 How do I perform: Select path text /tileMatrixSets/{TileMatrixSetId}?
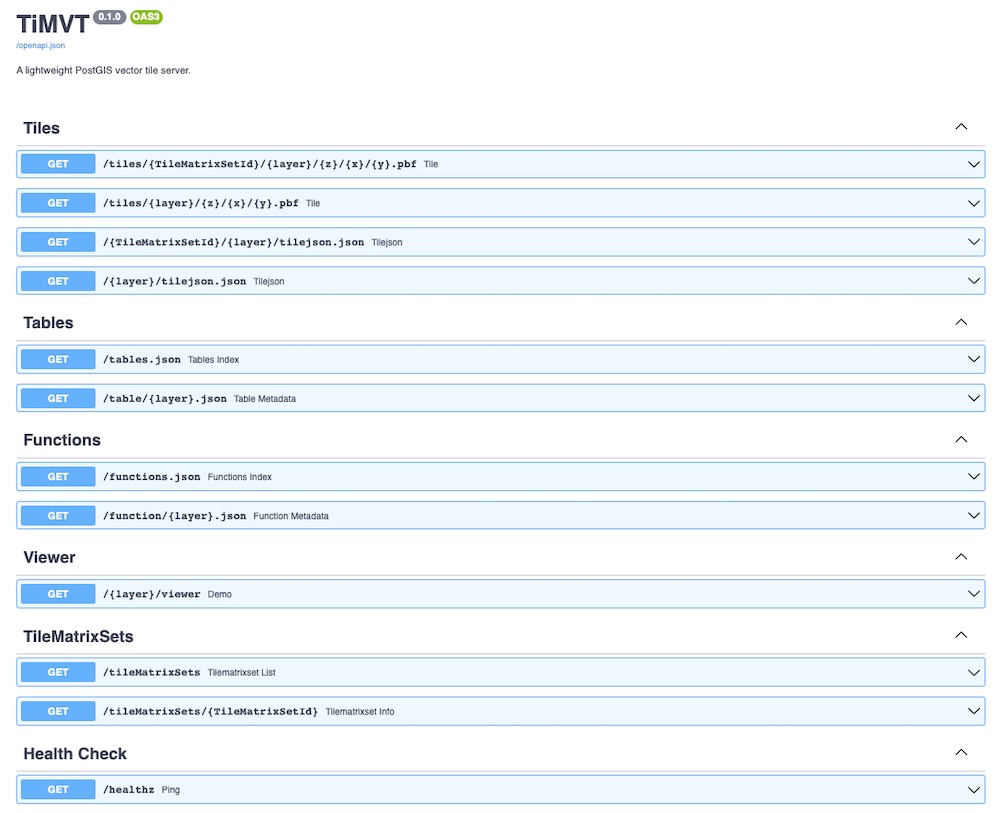coord(210,712)
